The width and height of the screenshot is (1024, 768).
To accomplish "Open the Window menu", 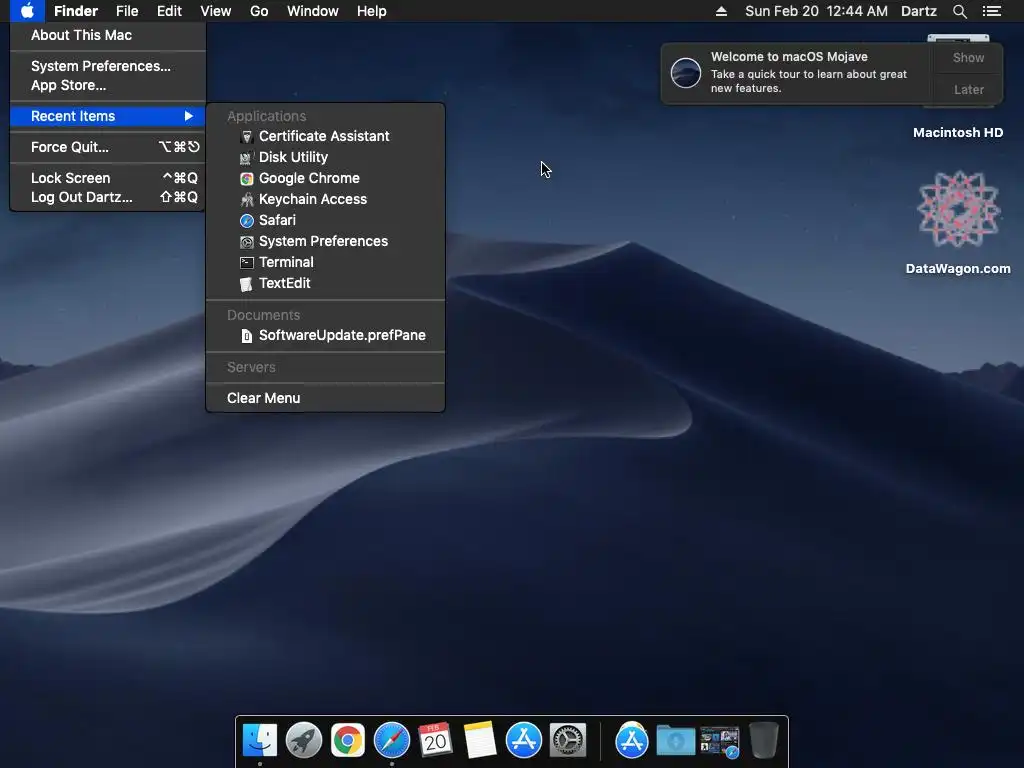I will (x=313, y=11).
